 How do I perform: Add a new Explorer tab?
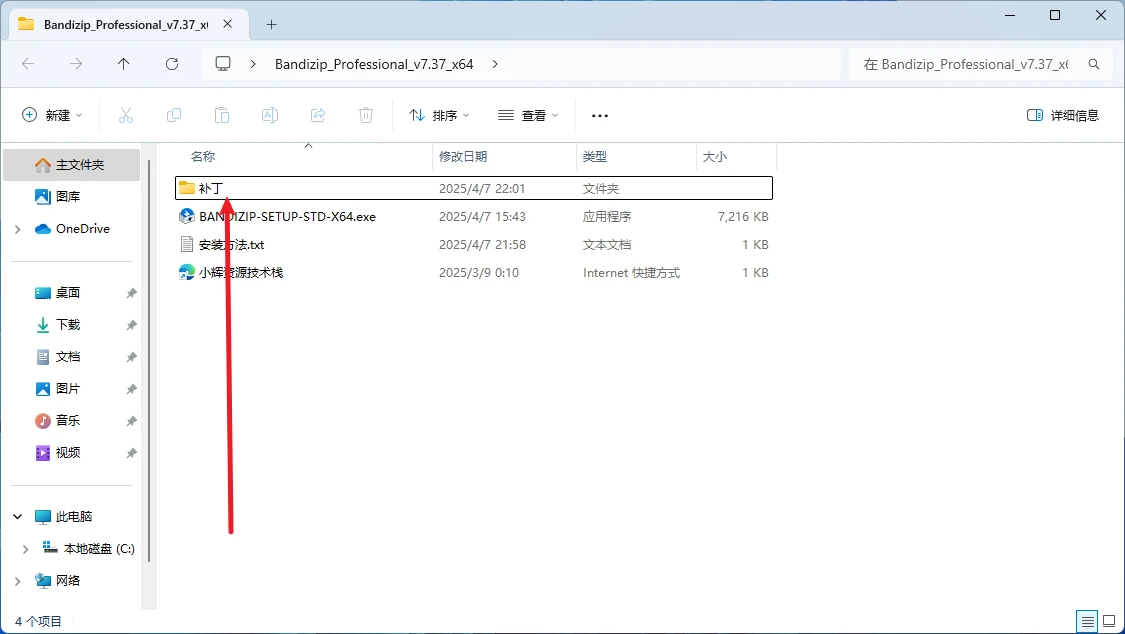click(x=271, y=24)
